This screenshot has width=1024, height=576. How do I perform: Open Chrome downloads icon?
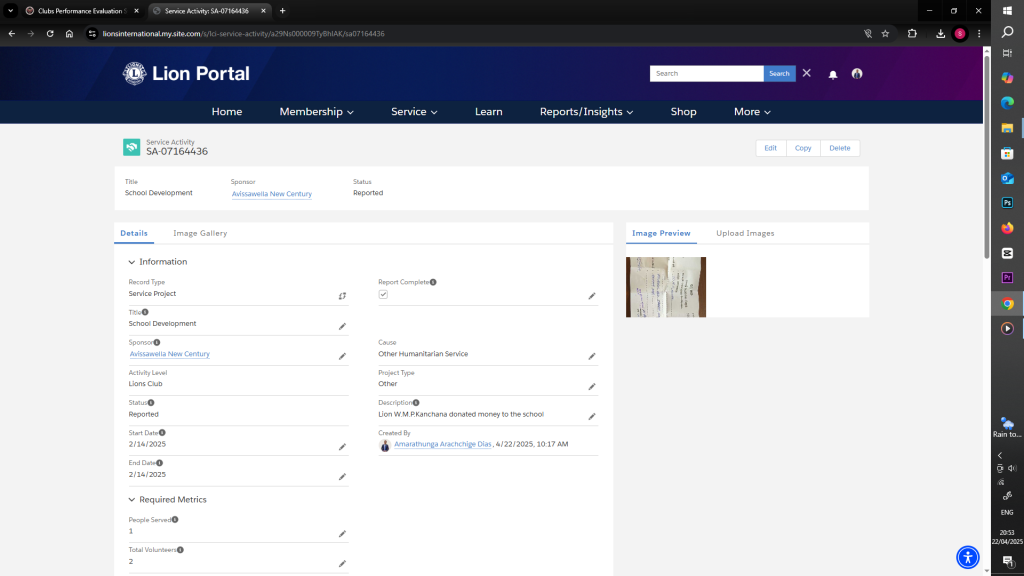[940, 33]
